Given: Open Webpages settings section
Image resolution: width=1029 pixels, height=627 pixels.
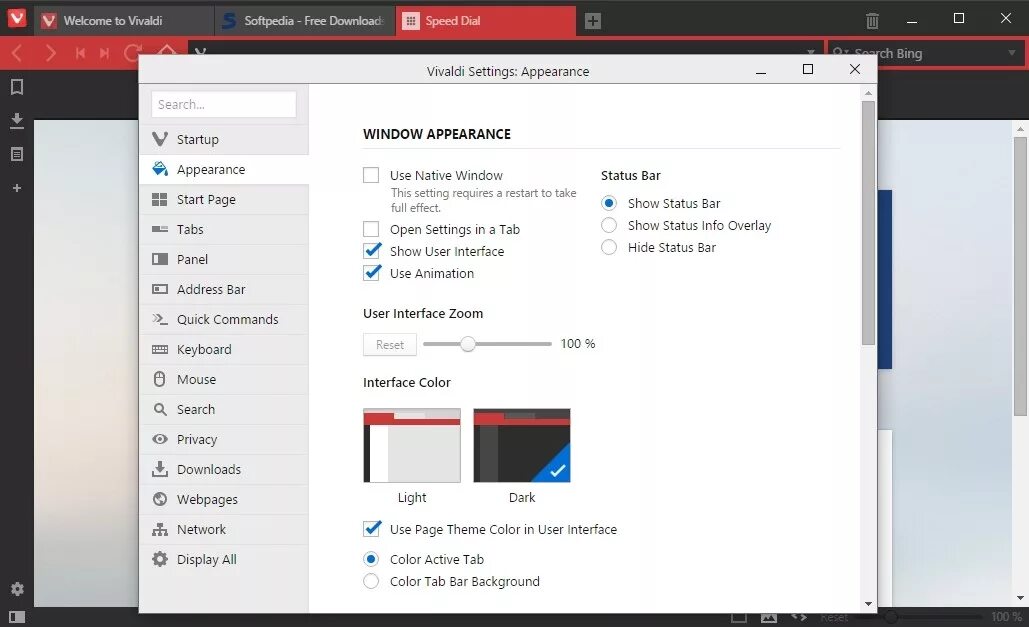Looking at the screenshot, I should [224, 500].
